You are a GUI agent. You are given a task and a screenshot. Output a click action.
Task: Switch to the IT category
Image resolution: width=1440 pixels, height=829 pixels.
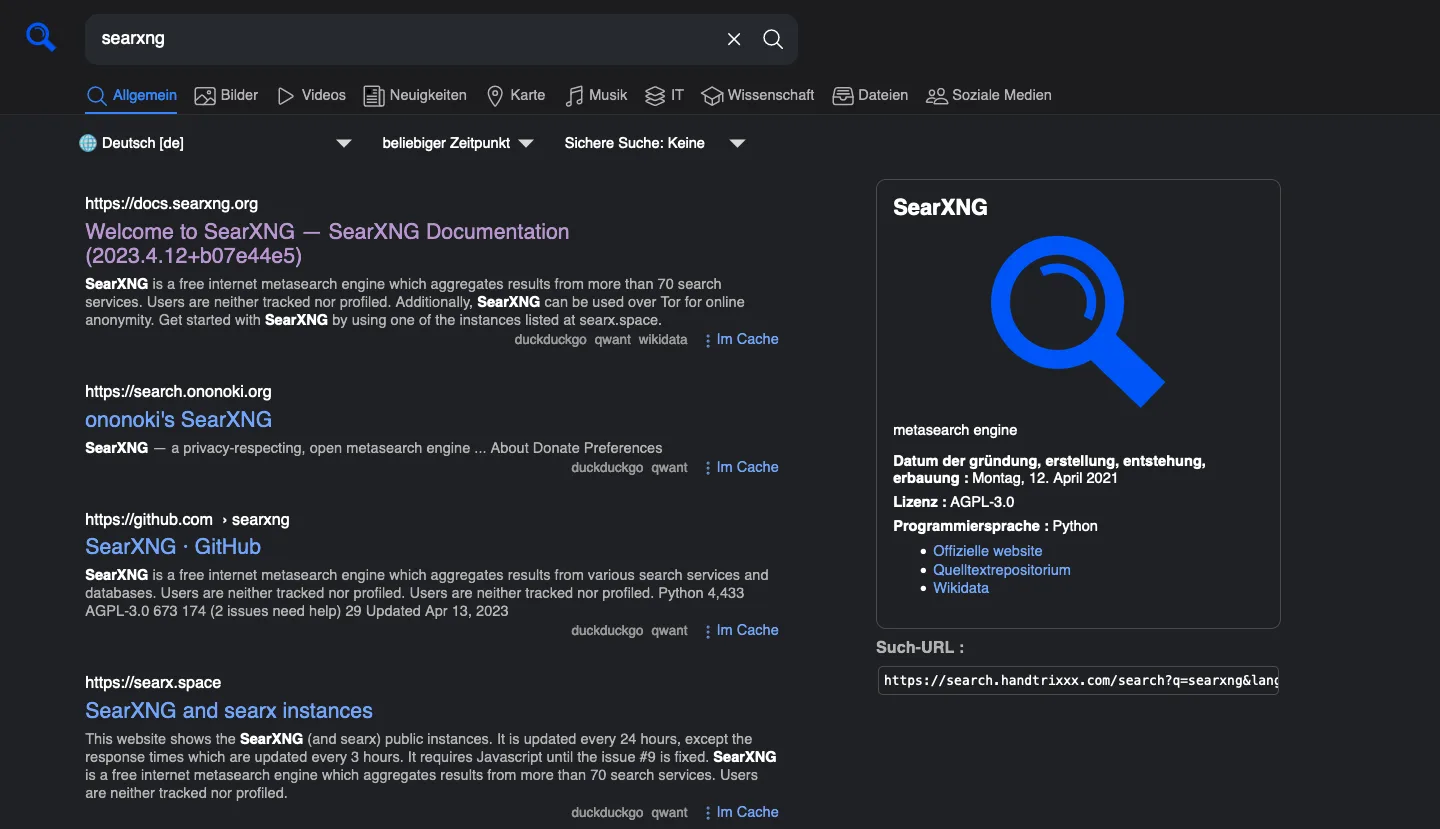pos(665,95)
